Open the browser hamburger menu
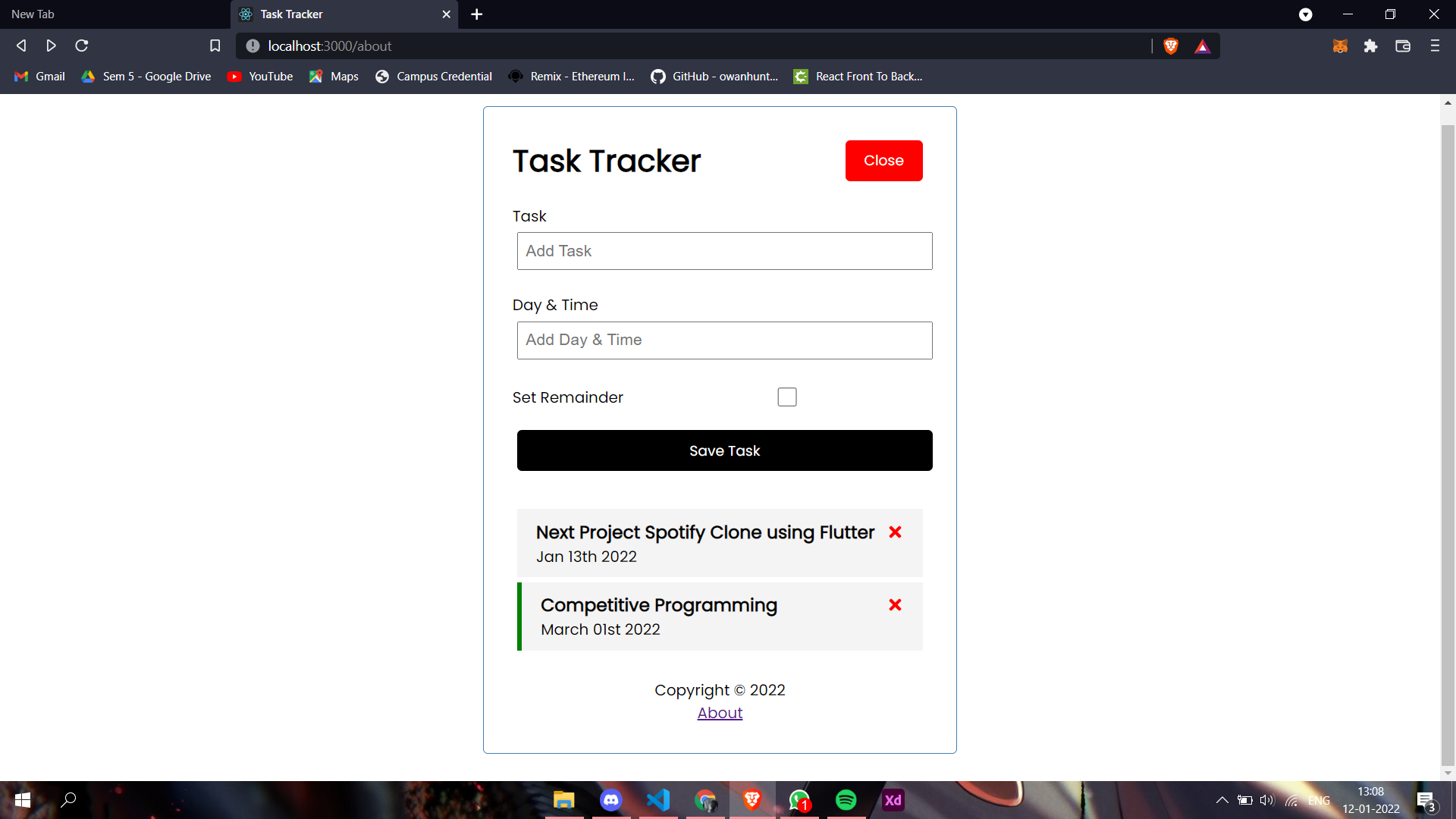Screen dimensions: 1456x819 click(x=1435, y=45)
